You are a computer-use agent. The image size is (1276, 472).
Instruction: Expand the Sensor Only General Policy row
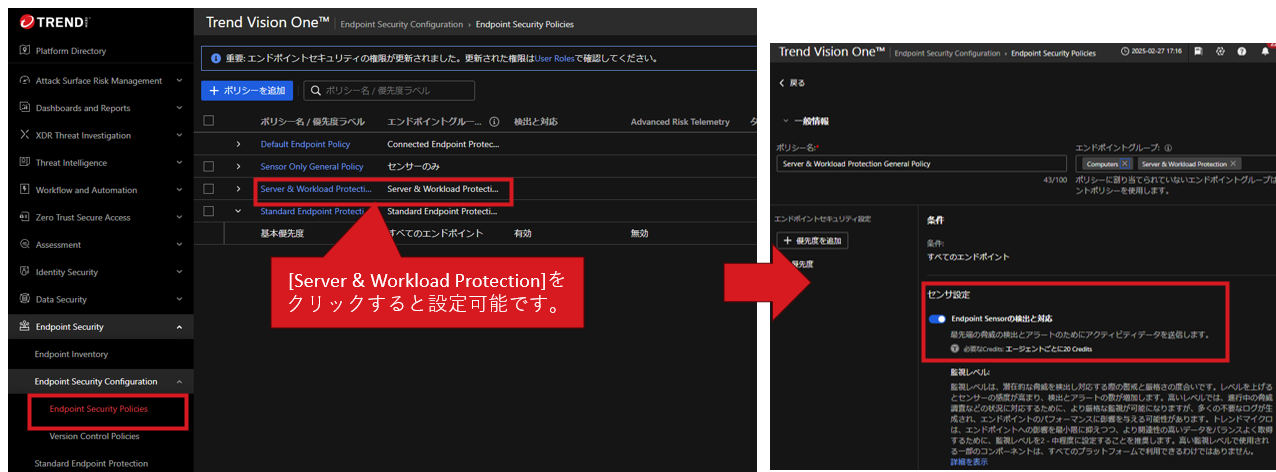[238, 166]
